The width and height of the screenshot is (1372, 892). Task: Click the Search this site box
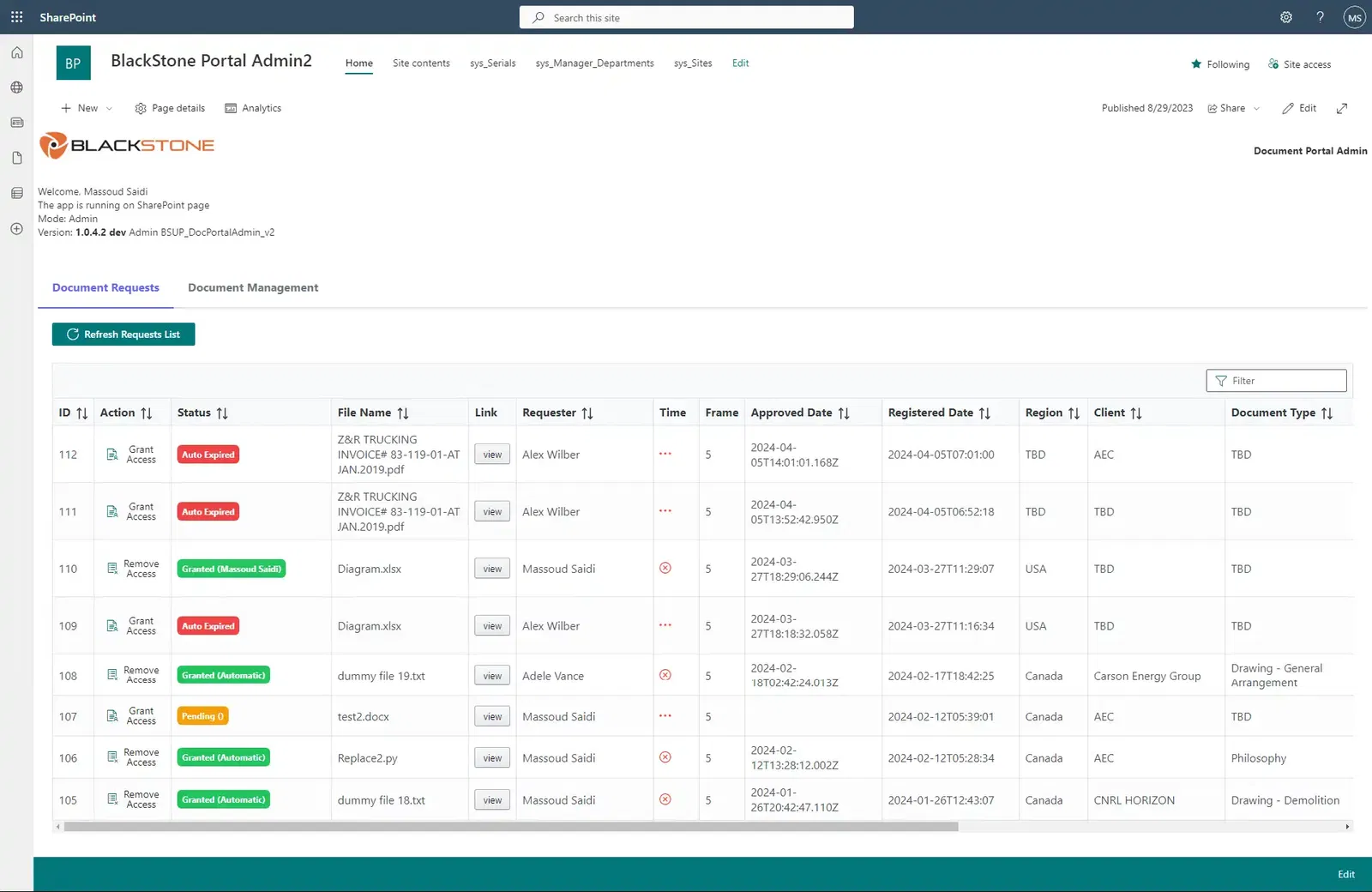pos(686,17)
